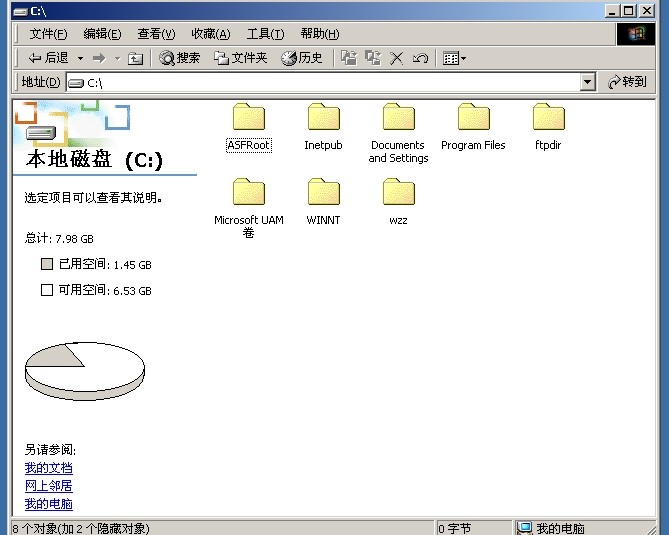Image resolution: width=669 pixels, height=535 pixels.
Task: Click the drive icon in address bar
Action: point(76,83)
